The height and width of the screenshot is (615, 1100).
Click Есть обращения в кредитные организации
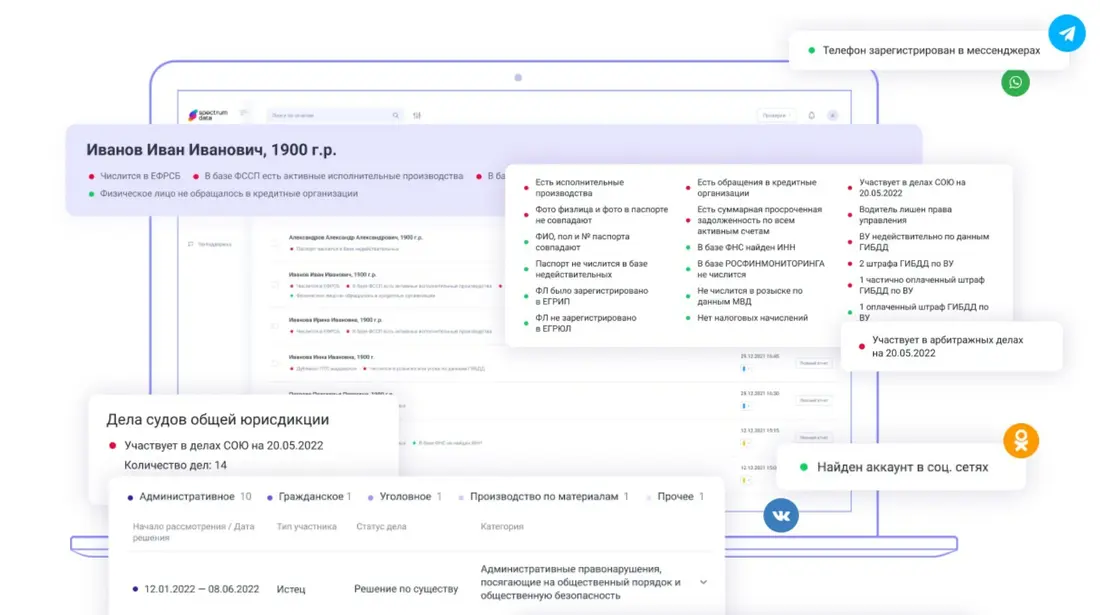(x=757, y=187)
